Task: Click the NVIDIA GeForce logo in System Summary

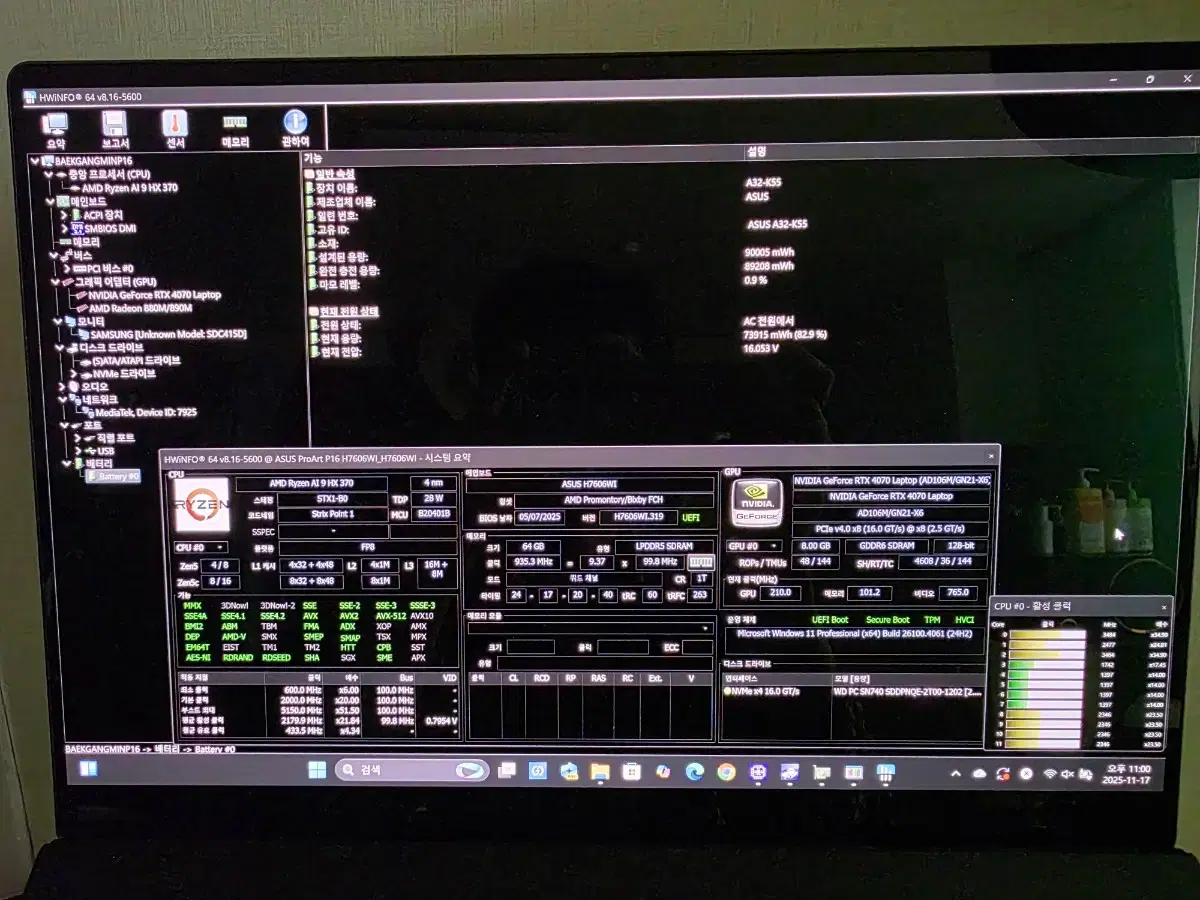Action: [756, 503]
